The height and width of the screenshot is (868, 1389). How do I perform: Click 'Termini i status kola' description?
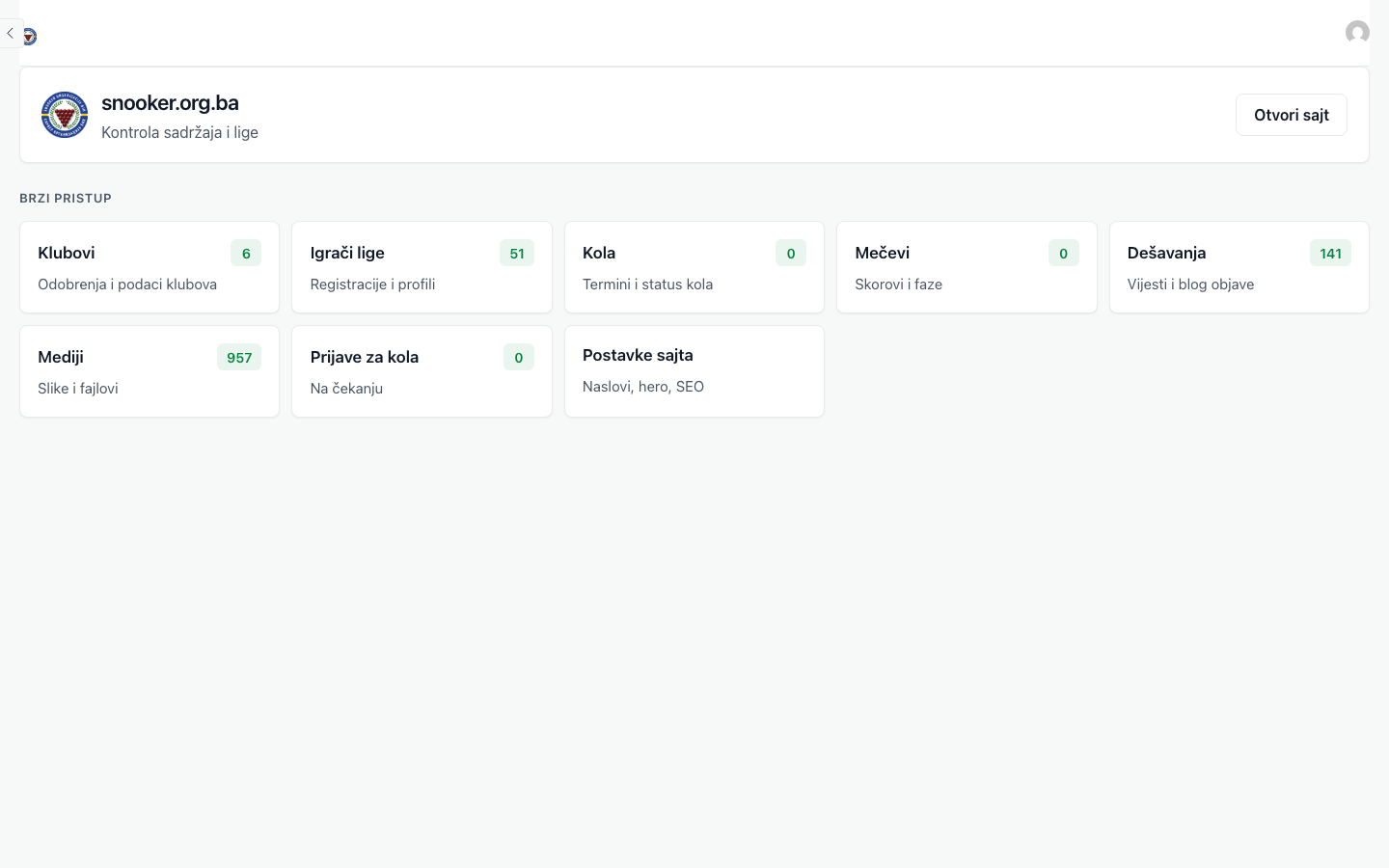[x=647, y=285]
